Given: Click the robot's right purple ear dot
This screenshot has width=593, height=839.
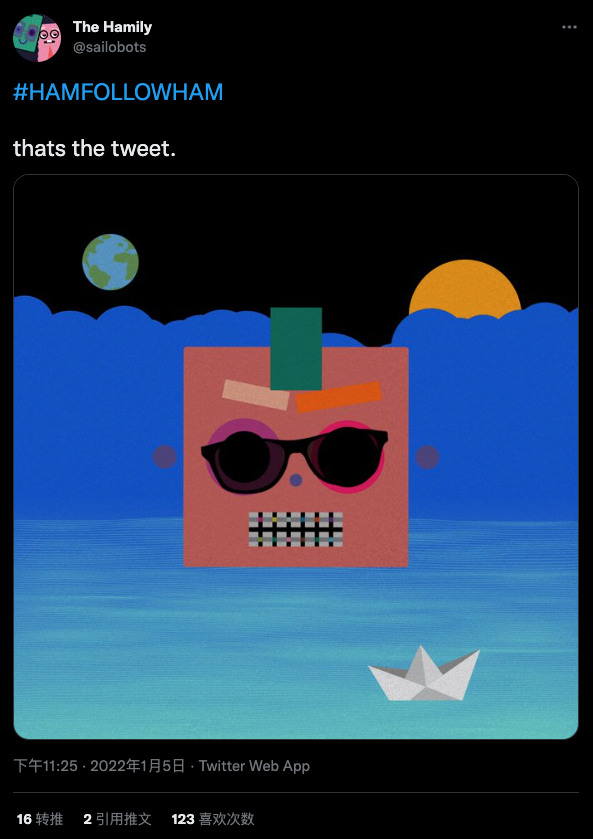Looking at the screenshot, I should (x=427, y=457).
